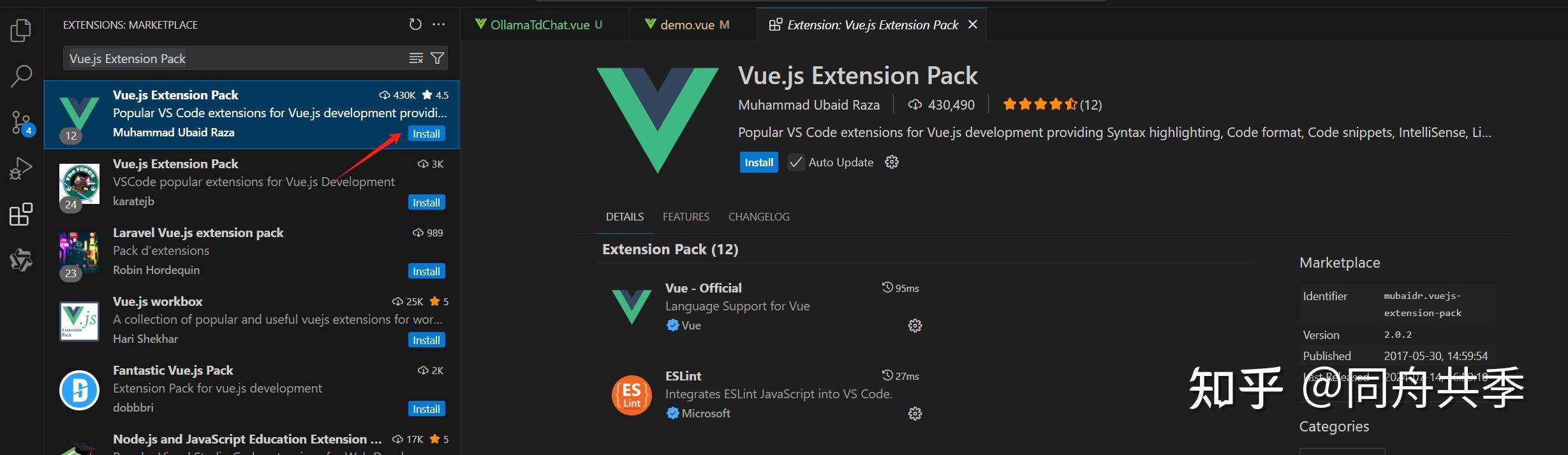This screenshot has width=1568, height=455.
Task: Open settings gear for ESLint
Action: click(x=915, y=414)
